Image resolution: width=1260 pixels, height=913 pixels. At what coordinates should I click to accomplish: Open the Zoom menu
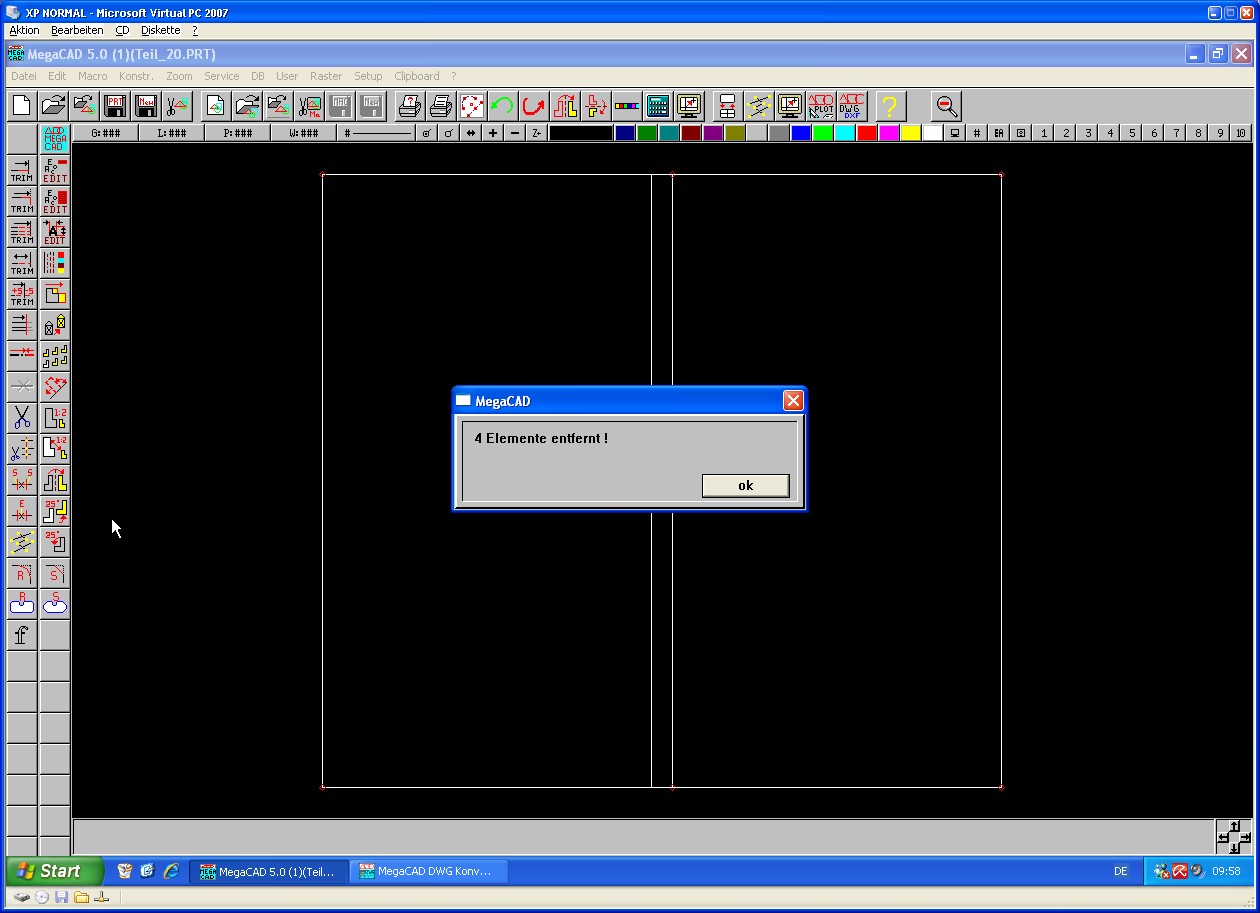pyautogui.click(x=179, y=76)
